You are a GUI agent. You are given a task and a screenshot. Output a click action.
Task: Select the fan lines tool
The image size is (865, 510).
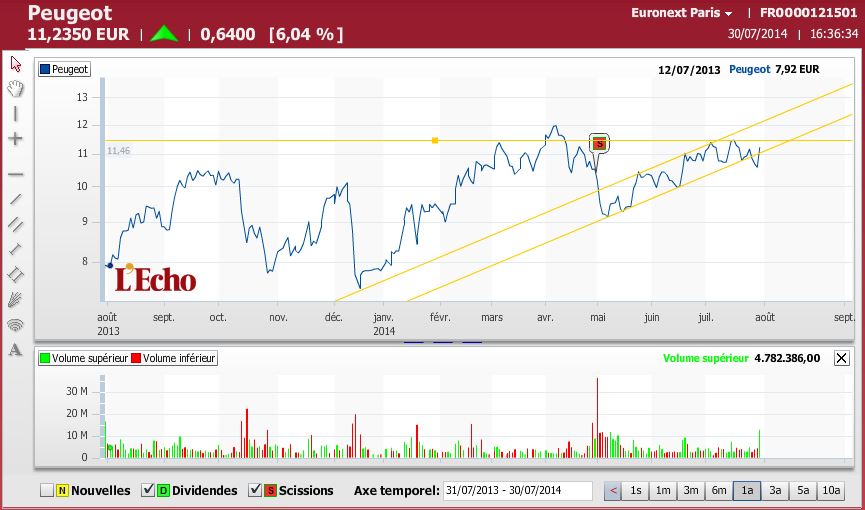(15, 300)
